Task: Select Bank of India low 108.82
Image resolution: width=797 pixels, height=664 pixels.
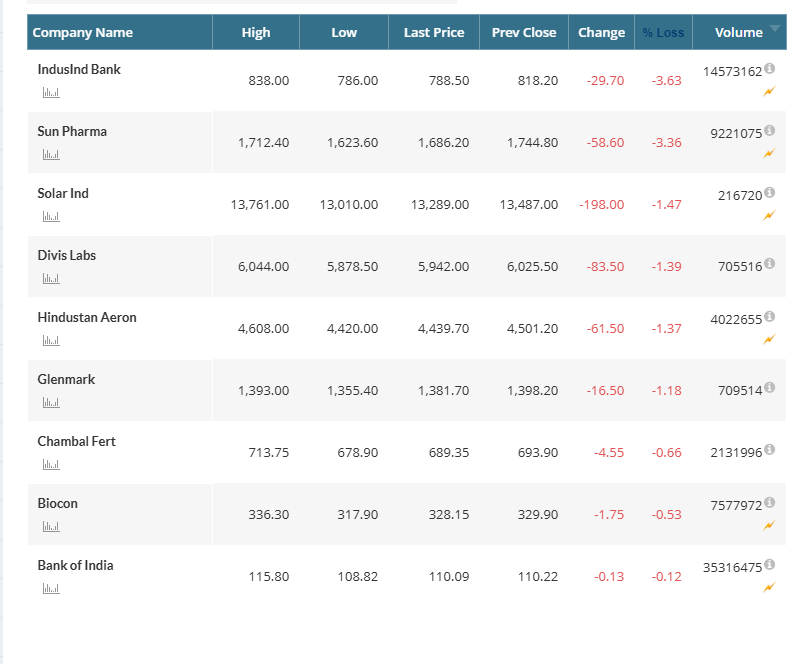Action: tap(358, 577)
